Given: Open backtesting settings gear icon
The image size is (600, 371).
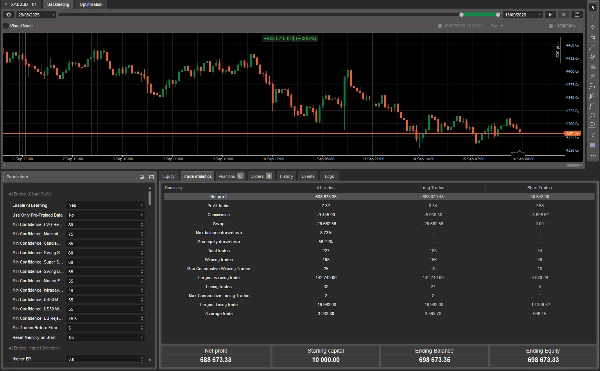Looking at the screenshot, I should (x=9, y=15).
